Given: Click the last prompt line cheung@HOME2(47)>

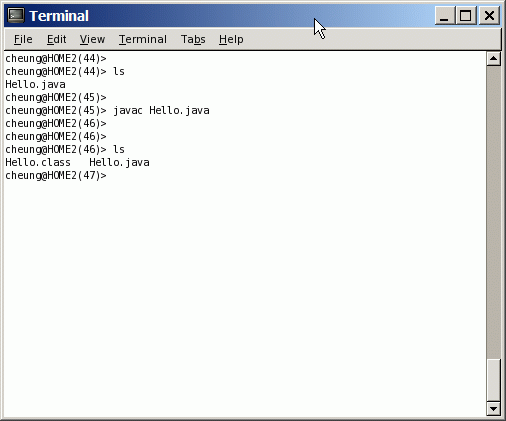Looking at the screenshot, I should pyautogui.click(x=56, y=175).
